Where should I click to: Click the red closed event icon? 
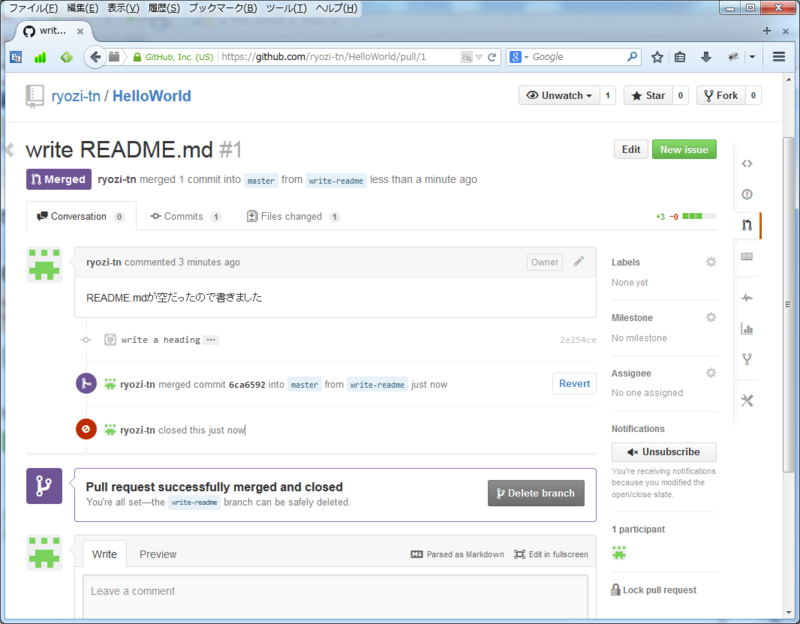pos(86,429)
